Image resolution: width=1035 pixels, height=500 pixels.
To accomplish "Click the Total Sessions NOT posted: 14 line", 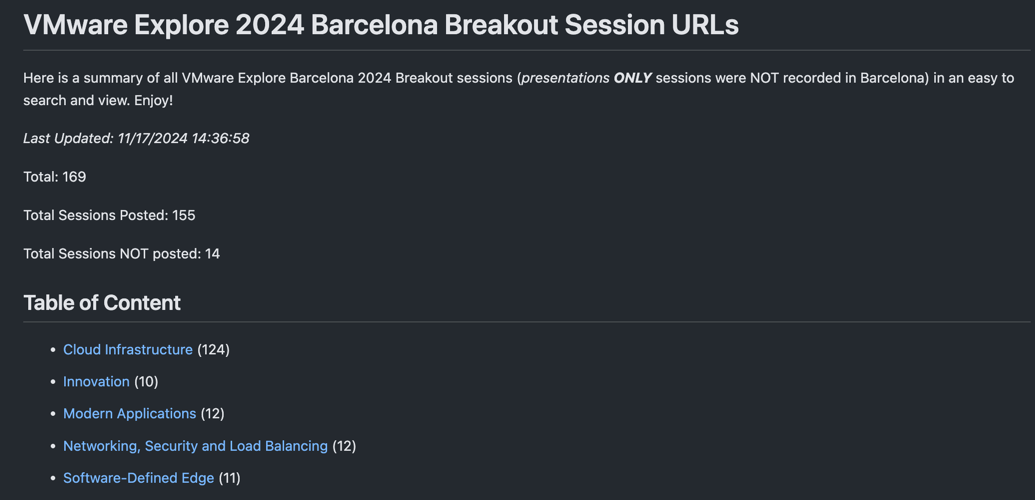I will (x=121, y=254).
